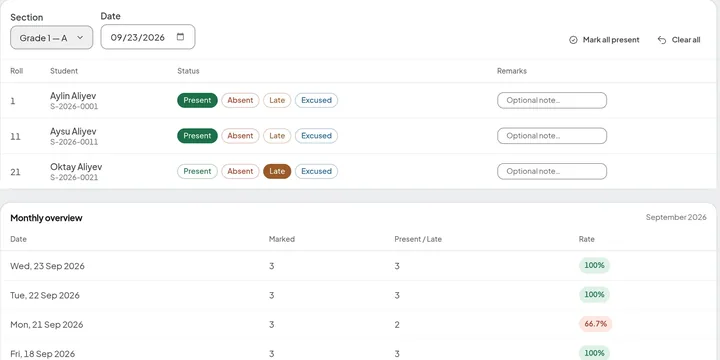Click remarks note field for Oktay Aliyev
The image size is (720, 360).
click(552, 171)
